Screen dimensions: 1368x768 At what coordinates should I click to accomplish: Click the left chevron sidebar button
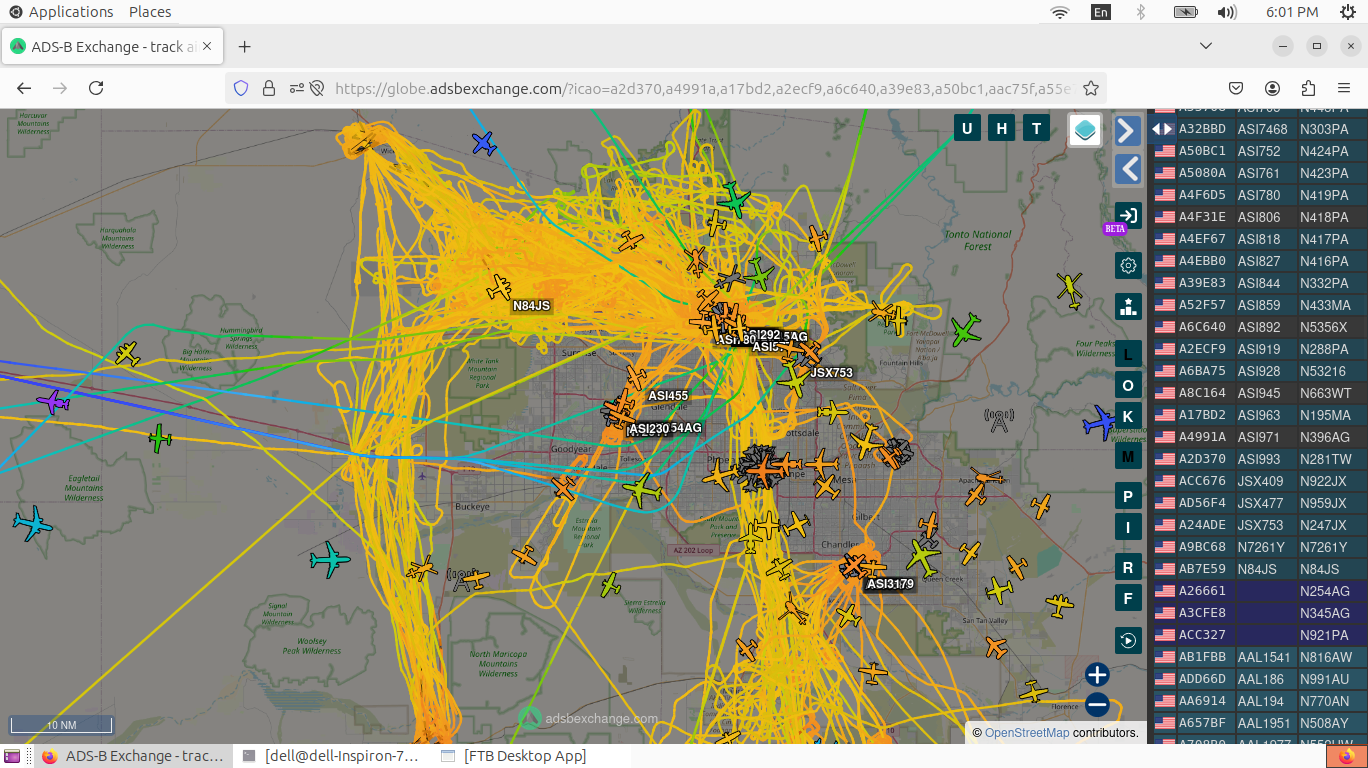(x=1128, y=169)
